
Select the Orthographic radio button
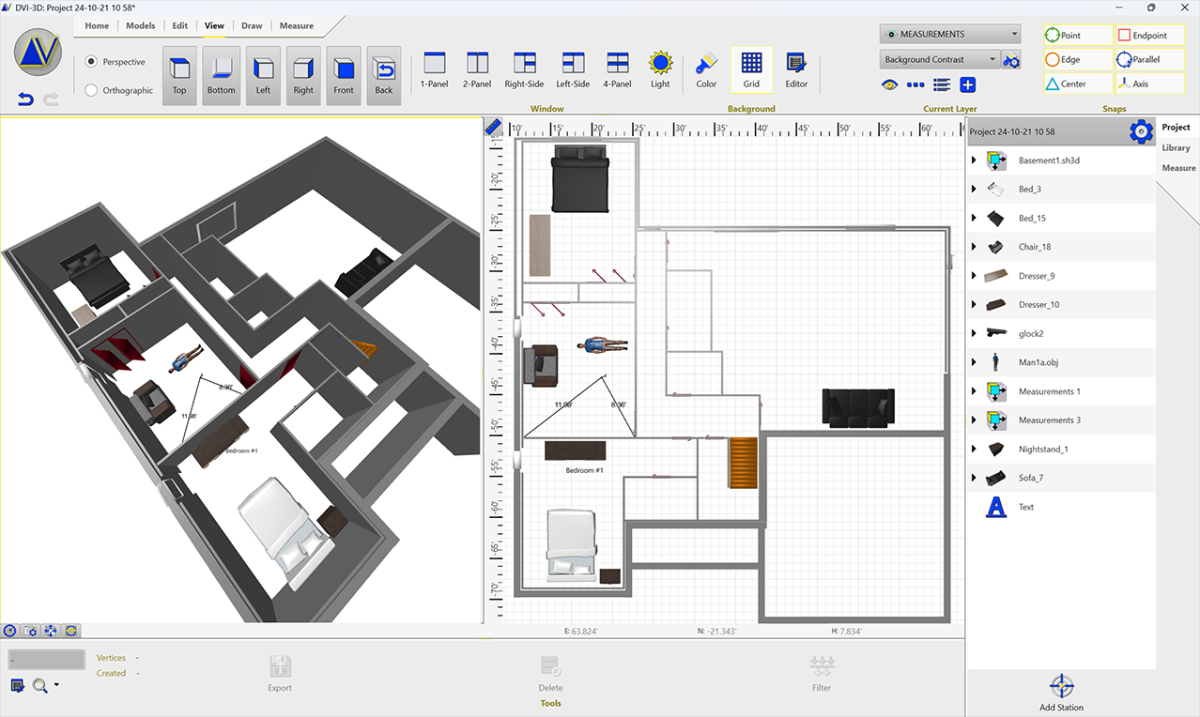tap(92, 90)
